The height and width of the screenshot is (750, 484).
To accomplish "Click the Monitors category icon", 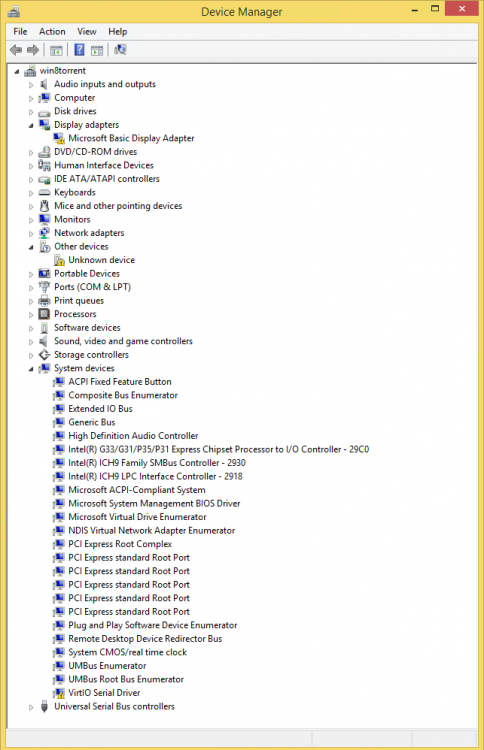I will point(44,220).
